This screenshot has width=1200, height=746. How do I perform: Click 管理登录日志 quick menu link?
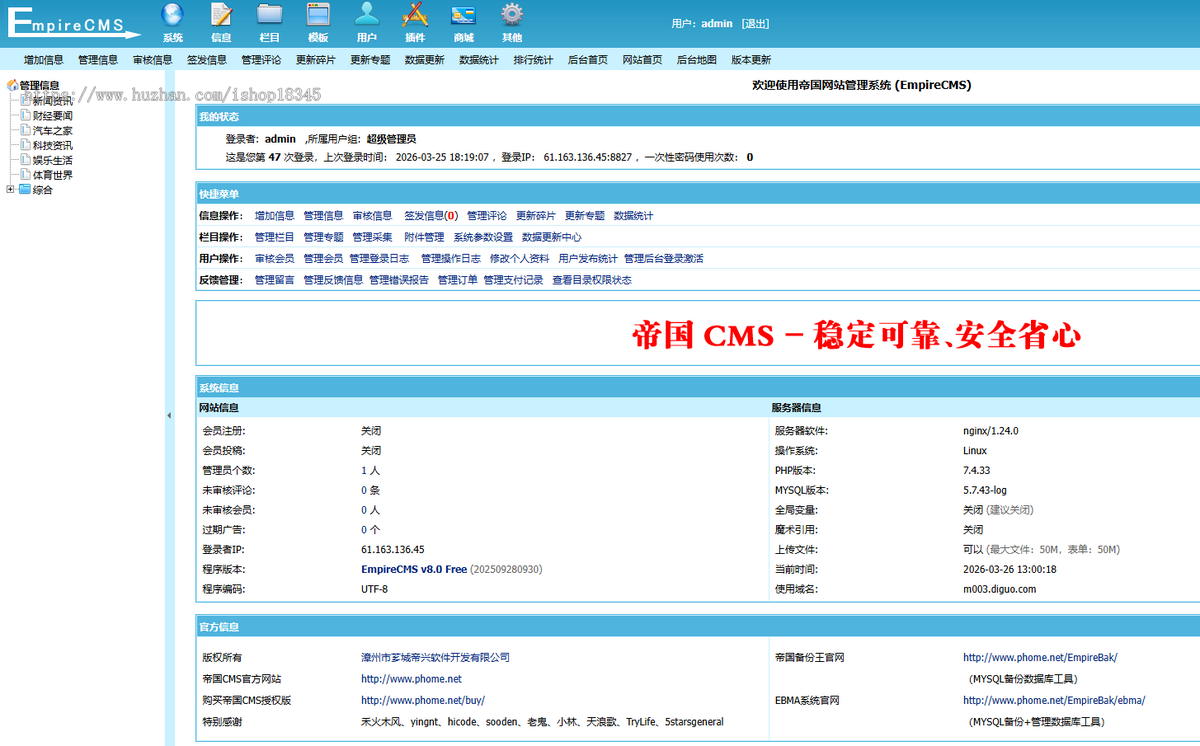pos(379,258)
